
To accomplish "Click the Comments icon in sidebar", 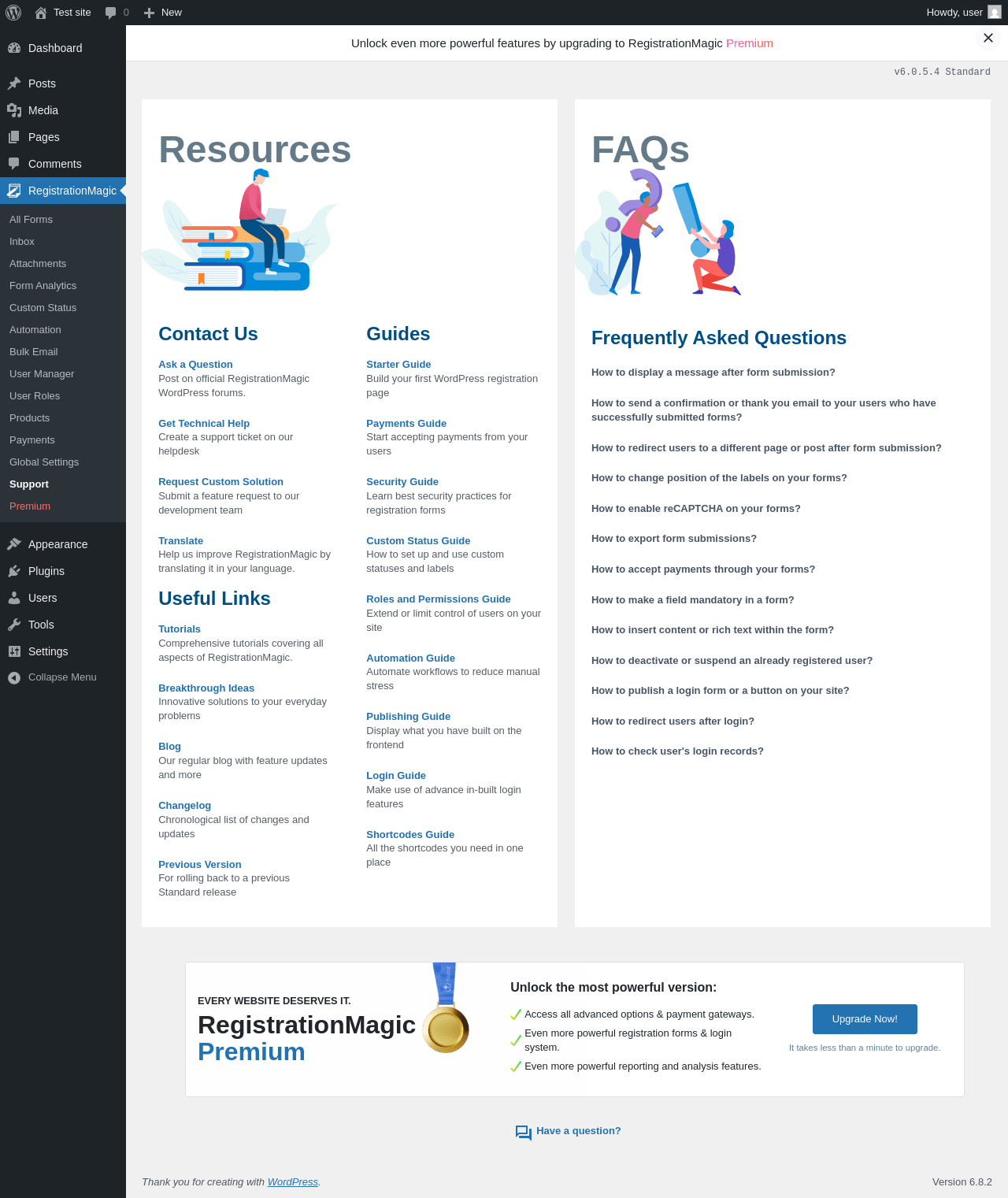I will (14, 164).
